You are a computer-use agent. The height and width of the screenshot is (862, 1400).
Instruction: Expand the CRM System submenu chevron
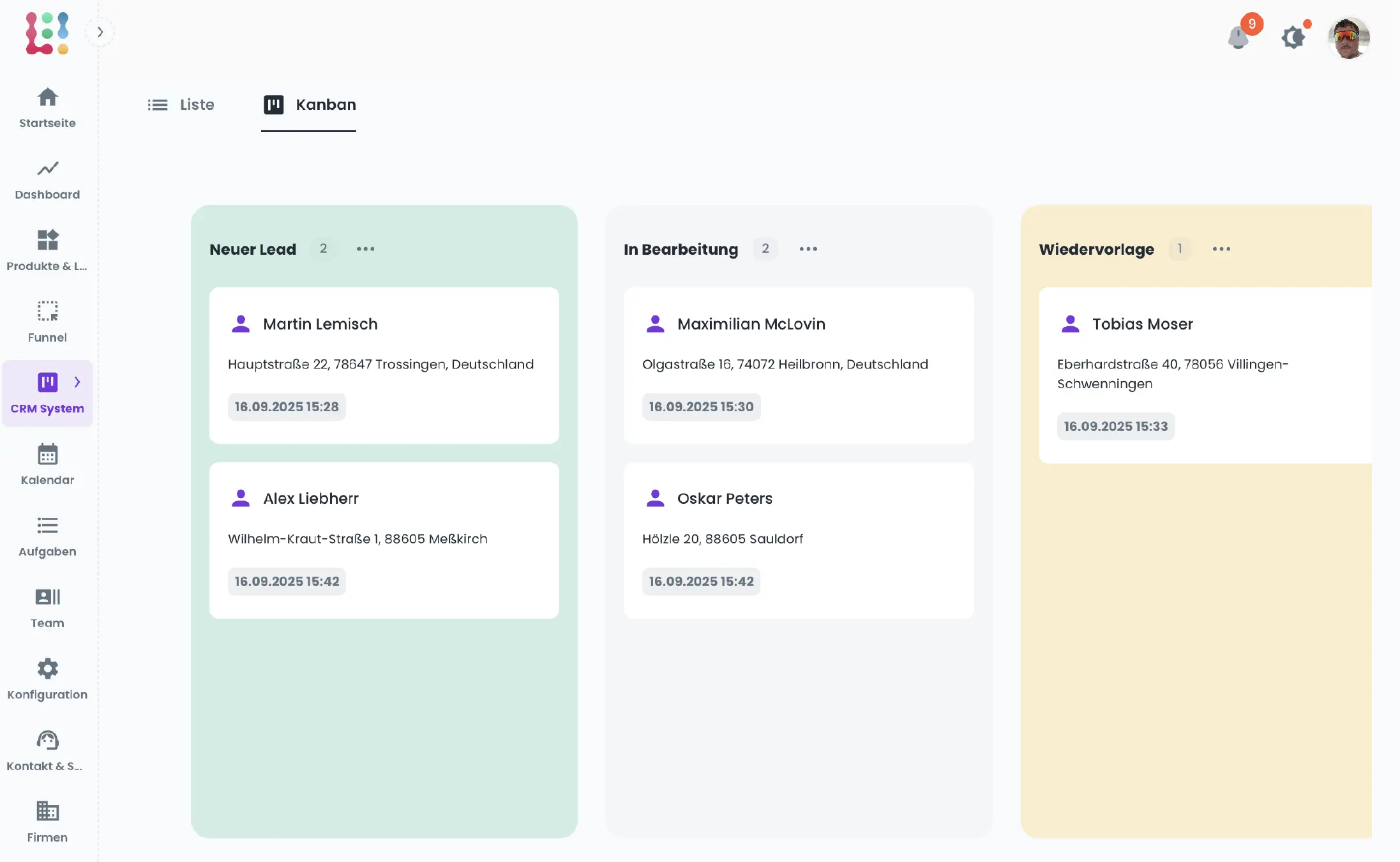(x=78, y=382)
